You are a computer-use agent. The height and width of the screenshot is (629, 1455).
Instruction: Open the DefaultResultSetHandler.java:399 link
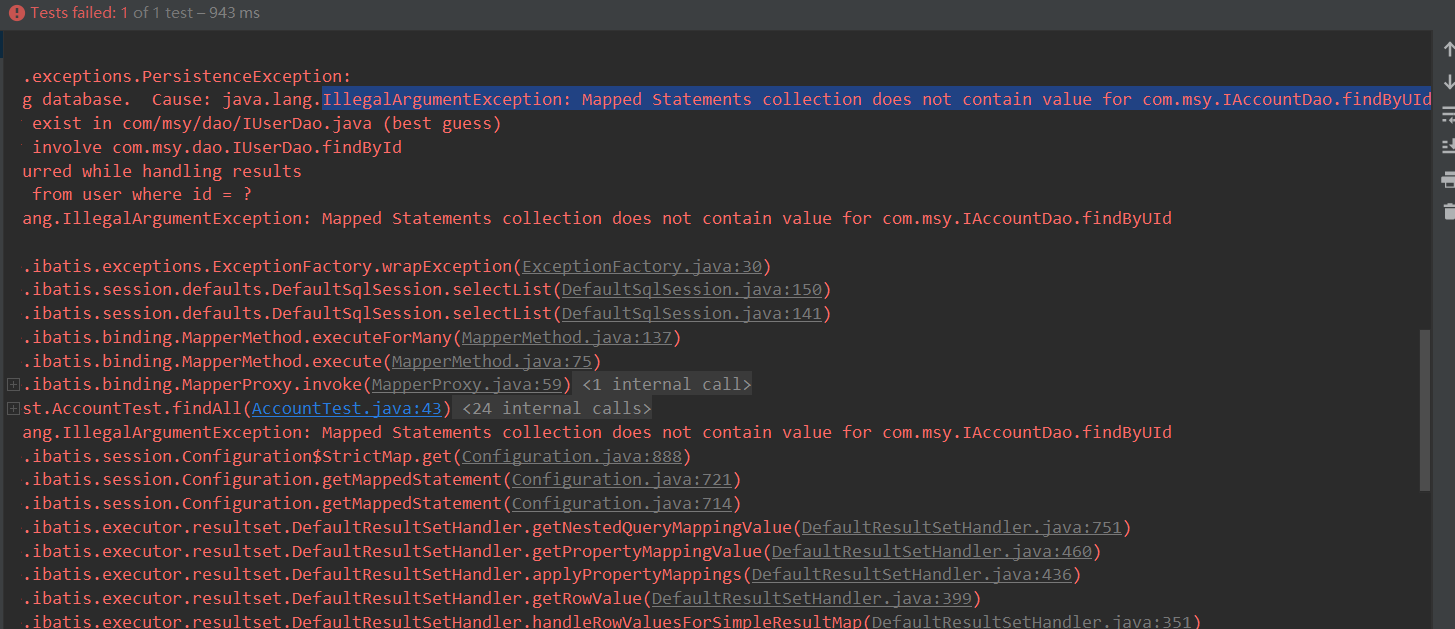tap(812, 599)
